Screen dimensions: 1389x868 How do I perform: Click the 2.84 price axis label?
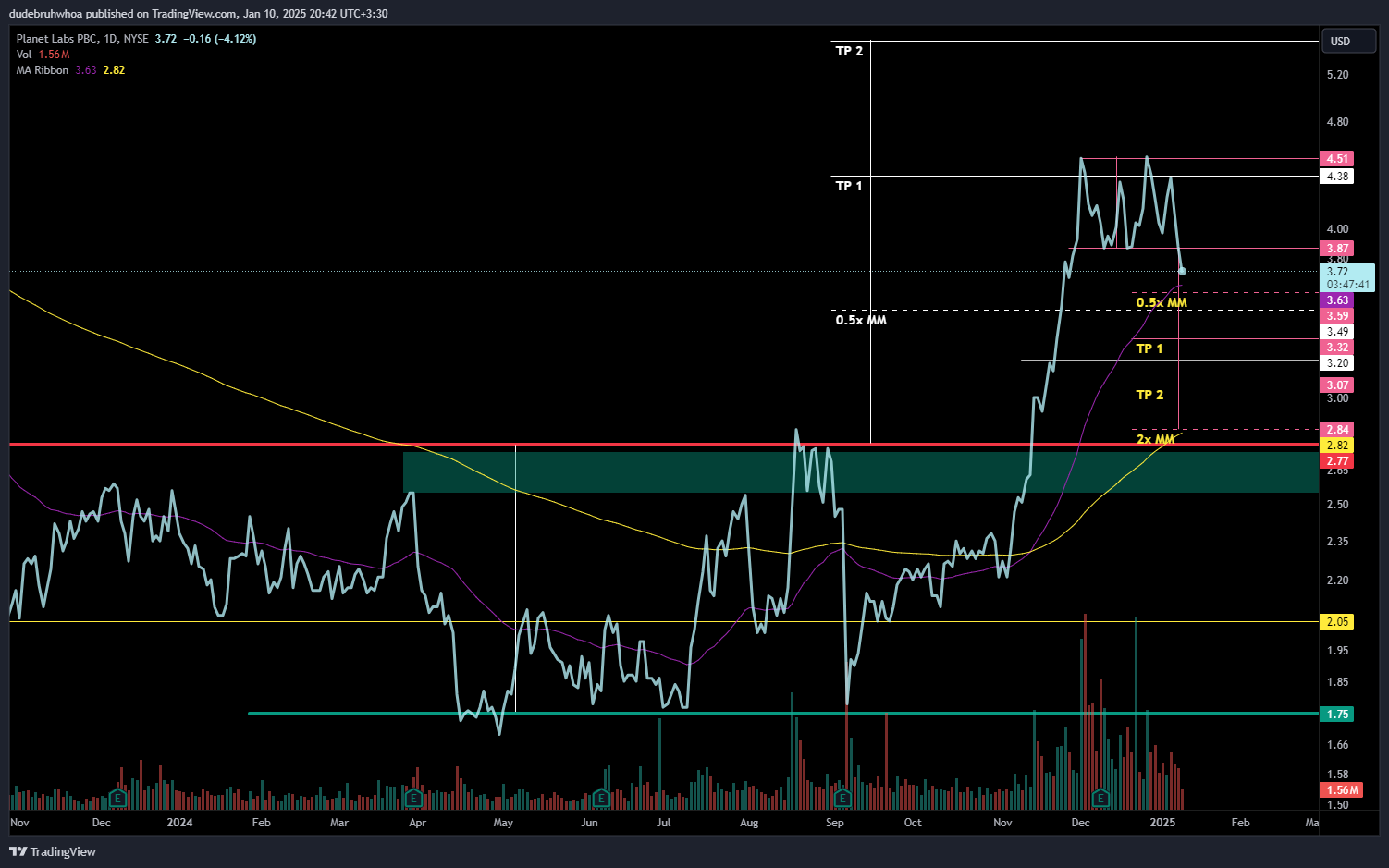1337,430
